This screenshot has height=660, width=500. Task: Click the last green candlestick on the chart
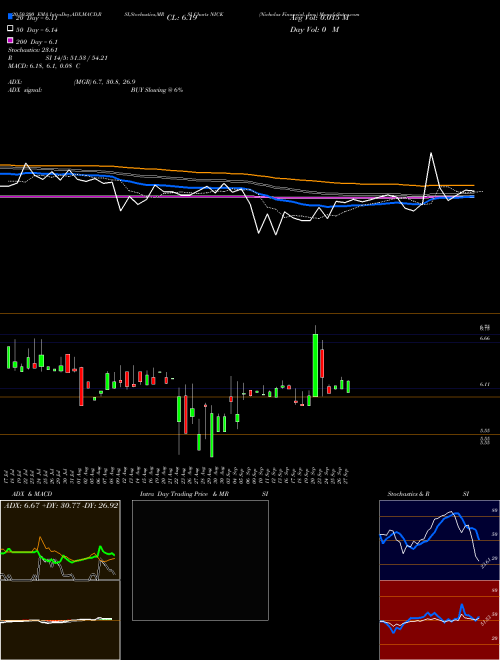coord(348,387)
